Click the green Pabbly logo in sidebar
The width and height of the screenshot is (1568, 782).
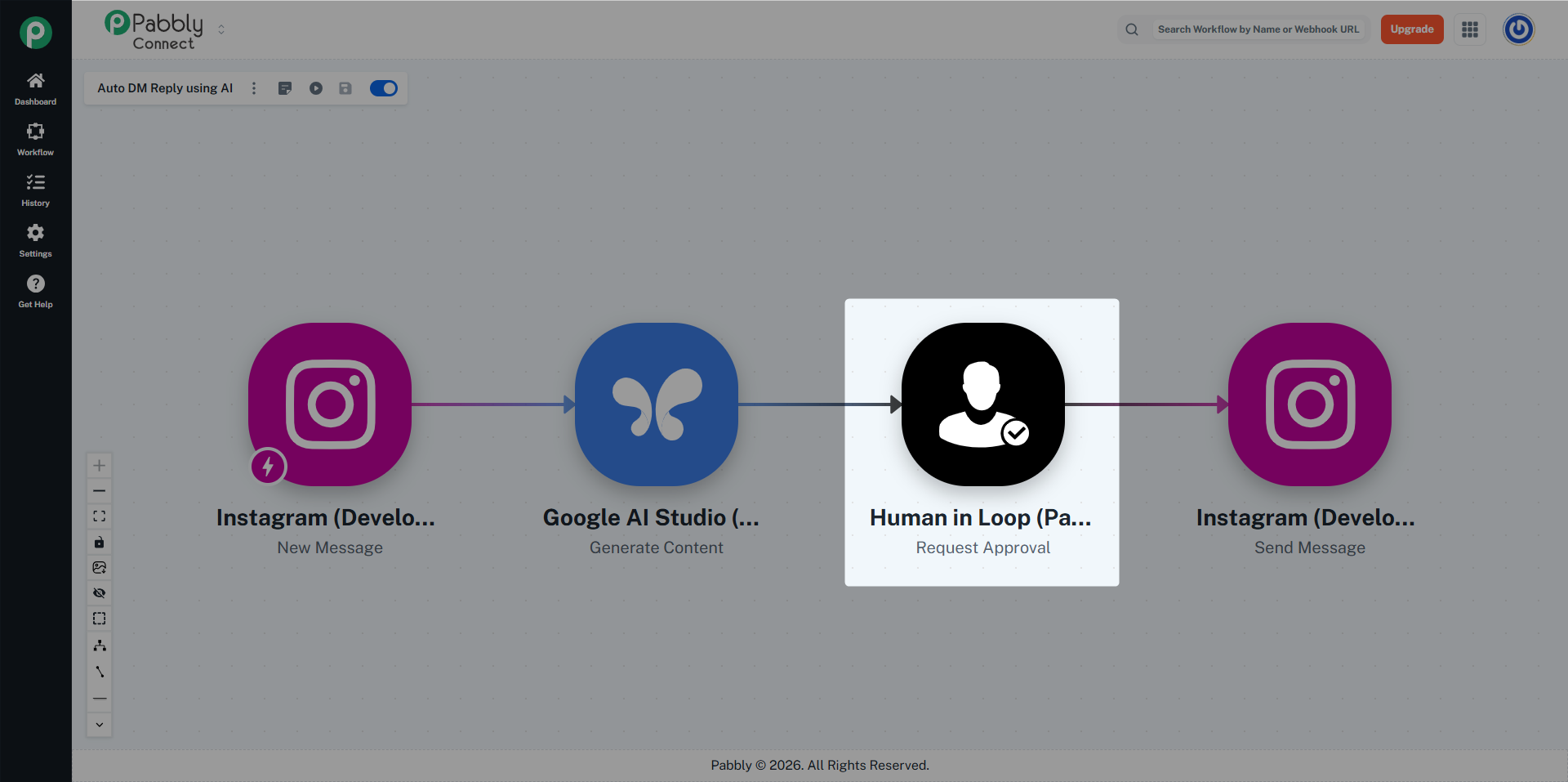coord(36,33)
